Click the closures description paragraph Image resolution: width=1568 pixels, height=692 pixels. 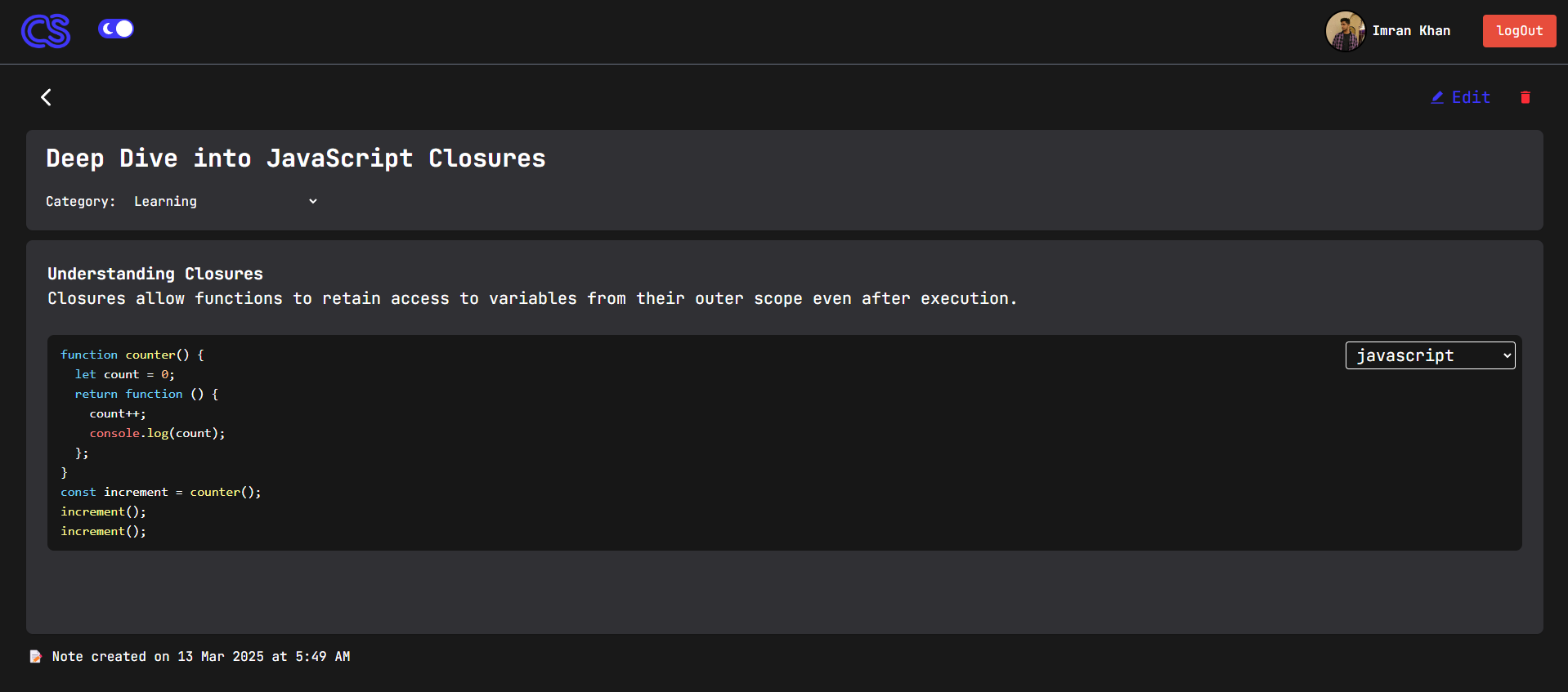pyautogui.click(x=532, y=298)
